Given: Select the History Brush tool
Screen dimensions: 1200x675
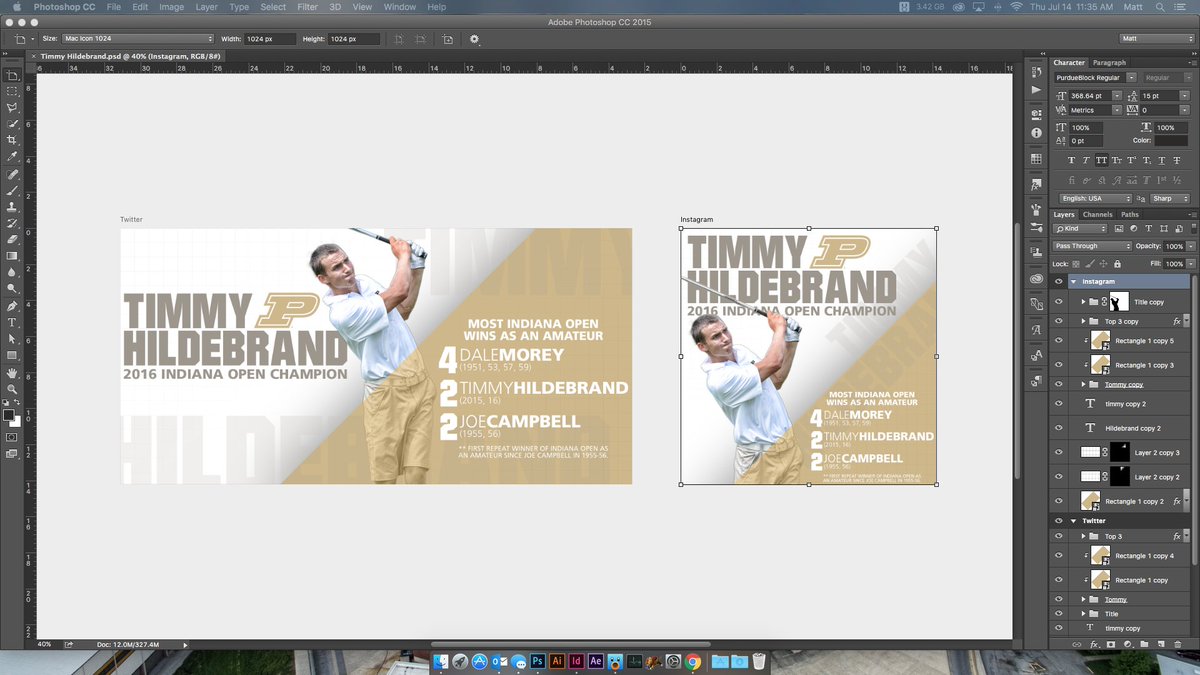Looking at the screenshot, I should [x=13, y=223].
